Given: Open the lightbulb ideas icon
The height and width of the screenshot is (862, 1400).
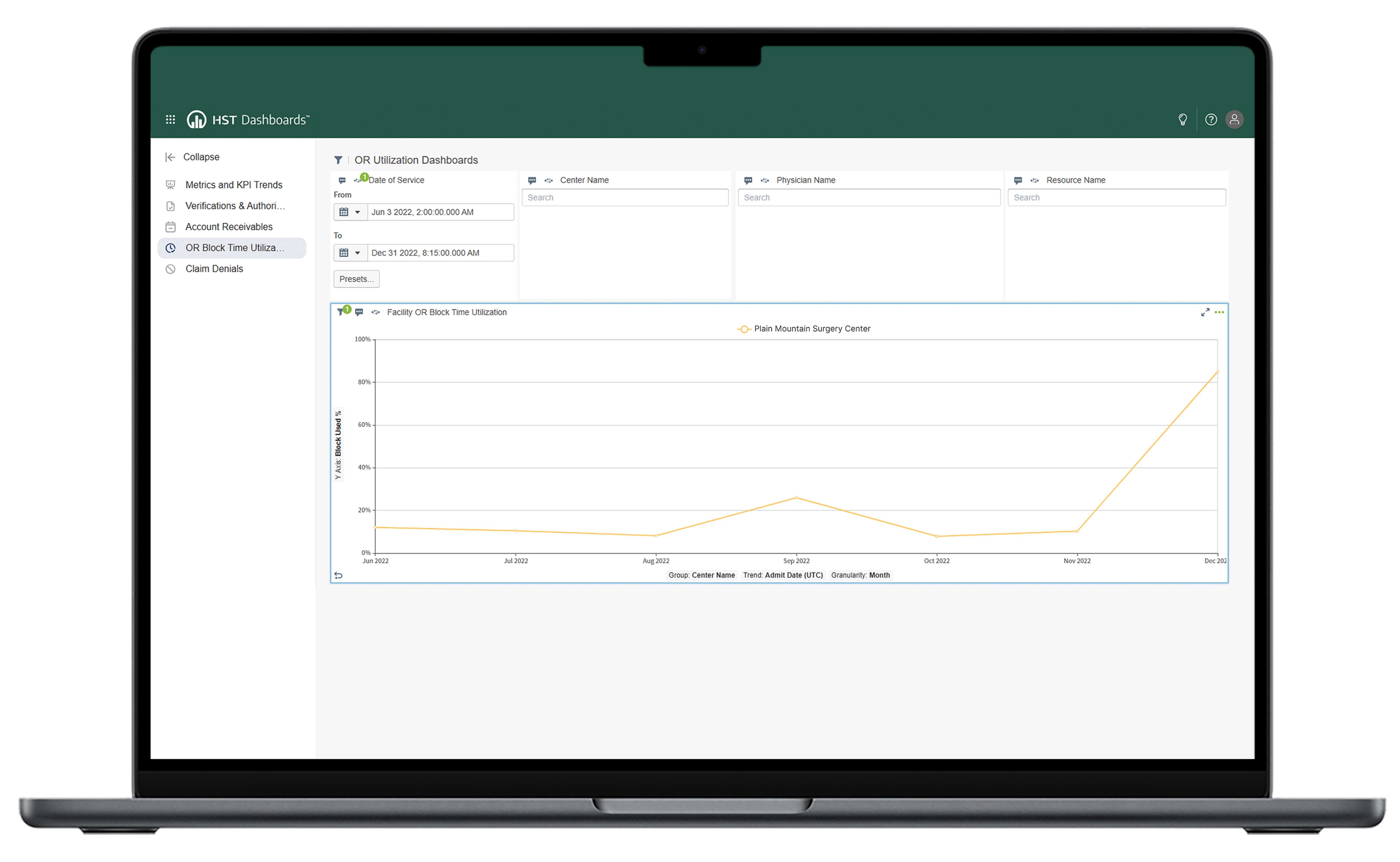Looking at the screenshot, I should (1182, 119).
